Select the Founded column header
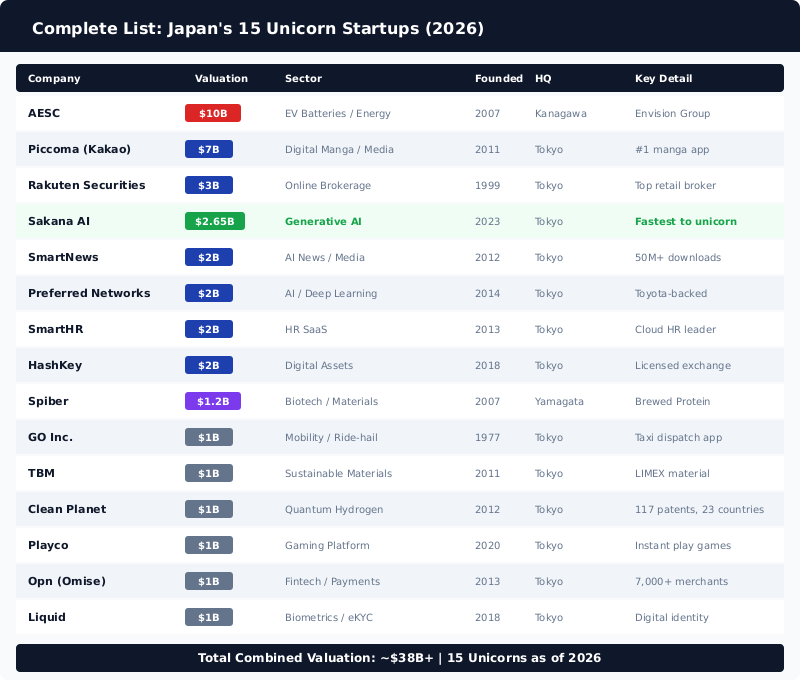 [498, 78]
